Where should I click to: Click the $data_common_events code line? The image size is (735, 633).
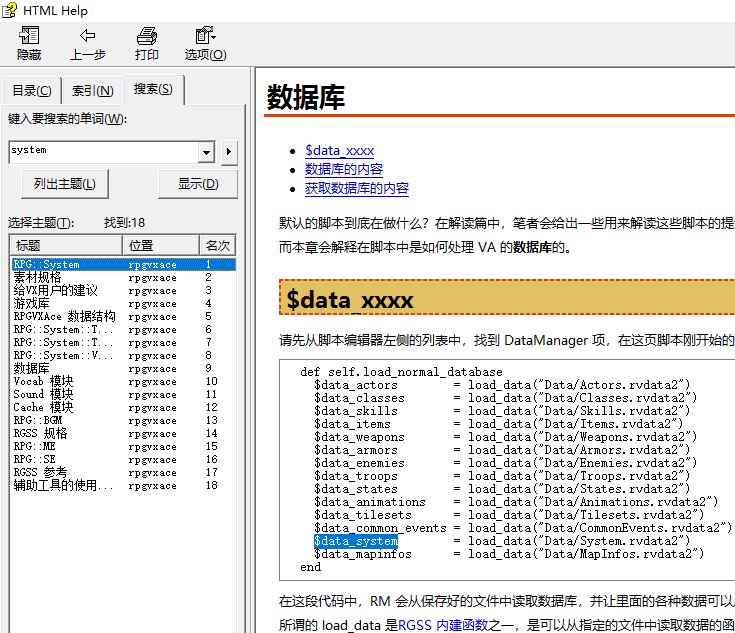pyautogui.click(x=523, y=528)
